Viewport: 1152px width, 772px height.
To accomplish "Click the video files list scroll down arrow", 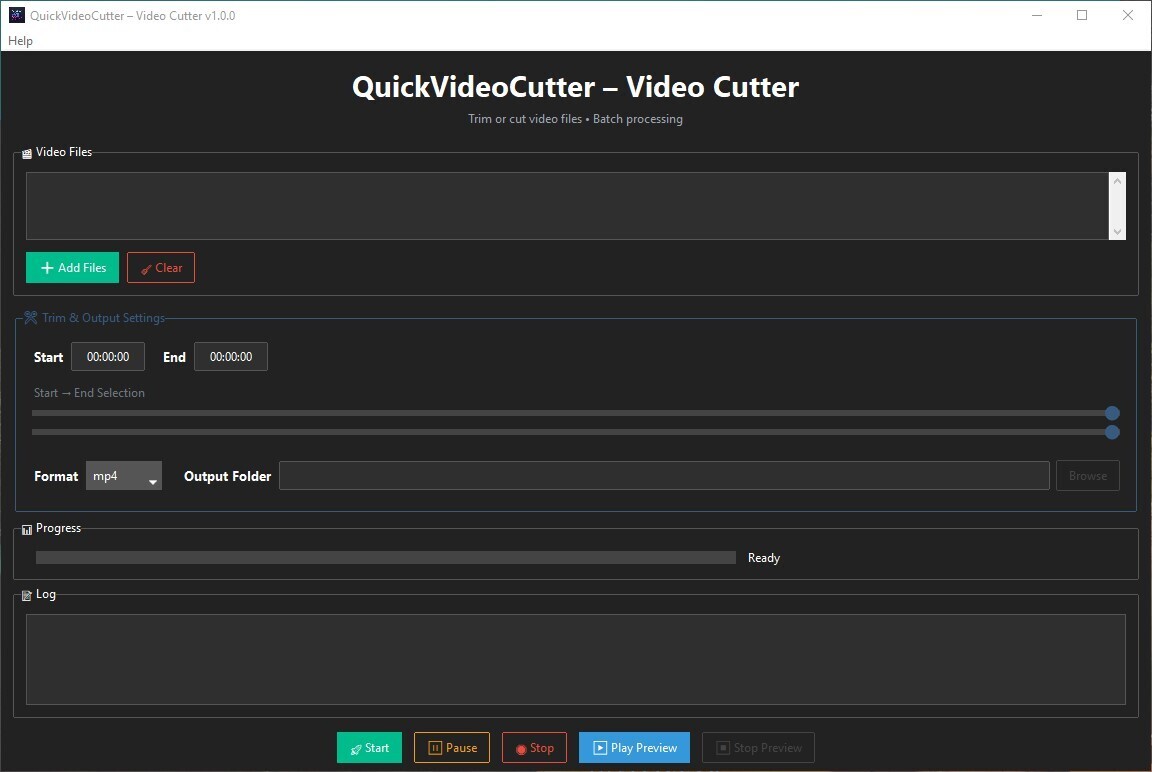I will coord(1117,231).
